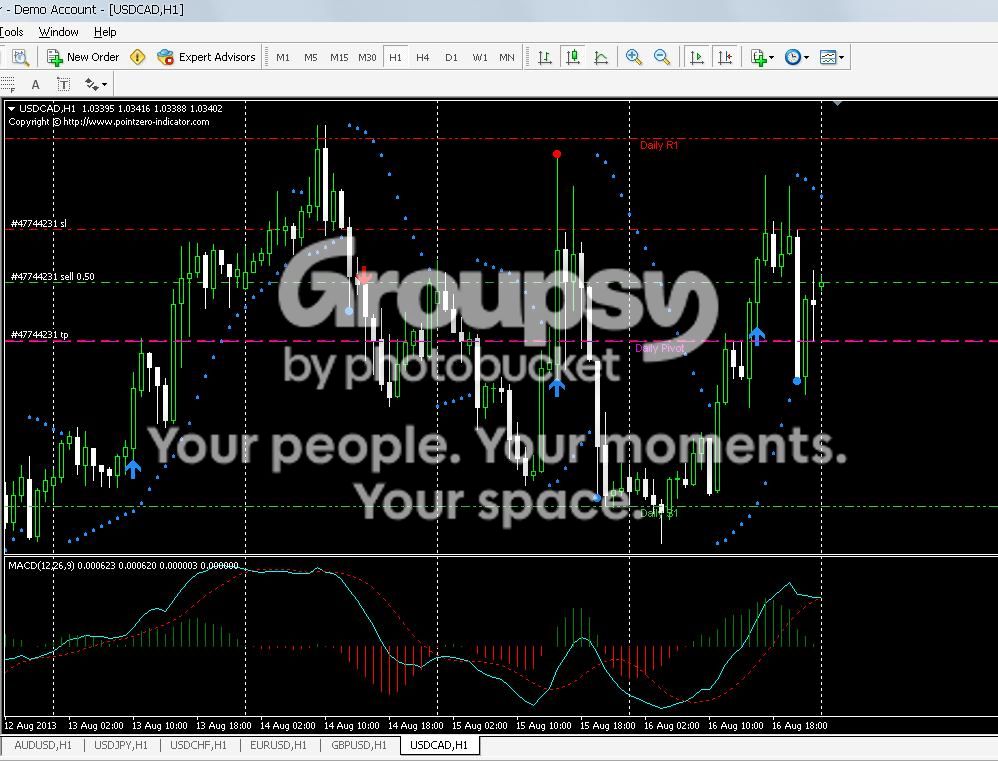Open the Help menu
This screenshot has height=761, width=998.
coord(105,32)
